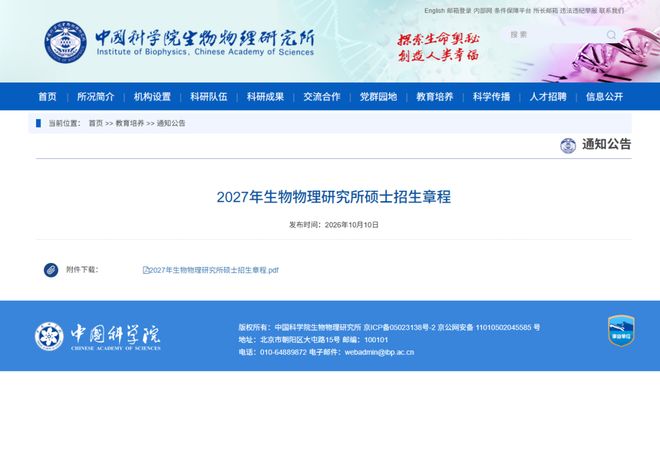Click 通知公告 in the breadcrumb path
This screenshot has width=660, height=464.
171,123
